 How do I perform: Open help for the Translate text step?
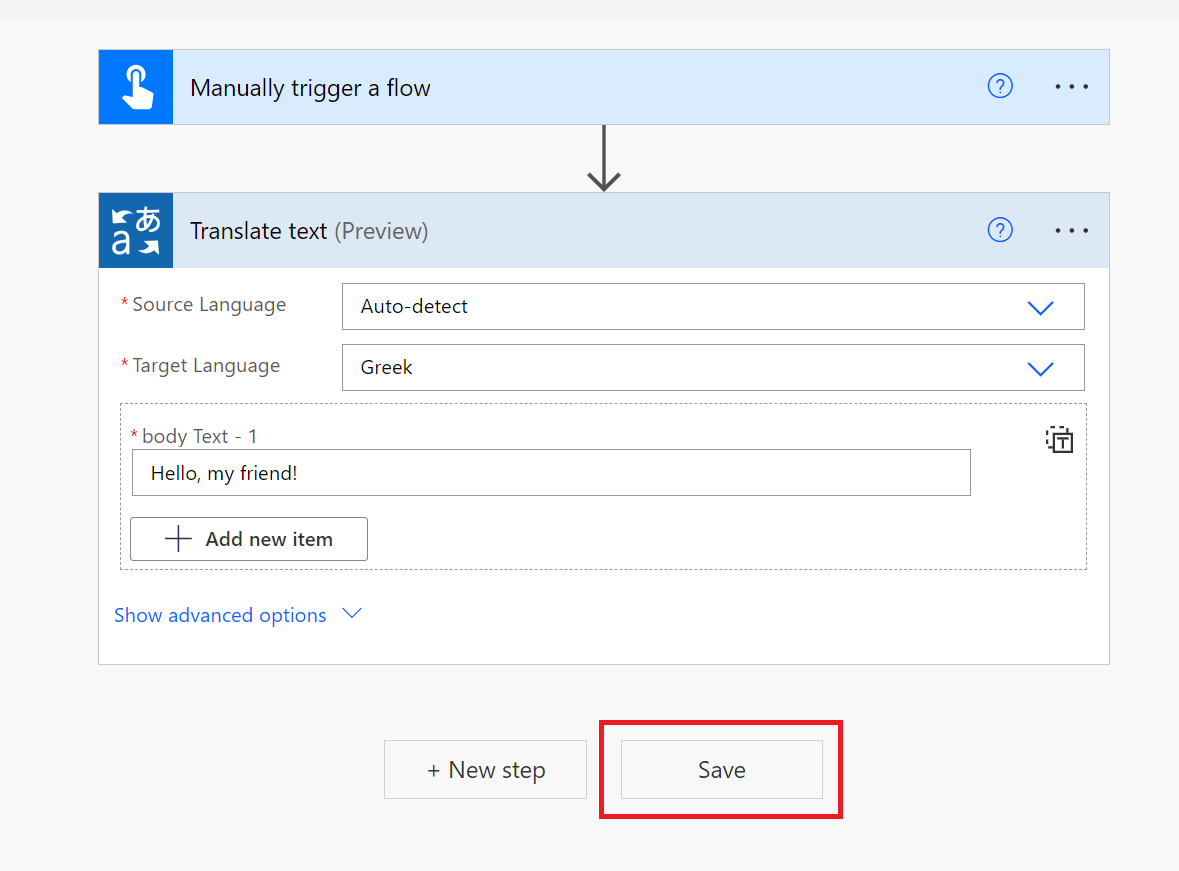pos(1000,230)
